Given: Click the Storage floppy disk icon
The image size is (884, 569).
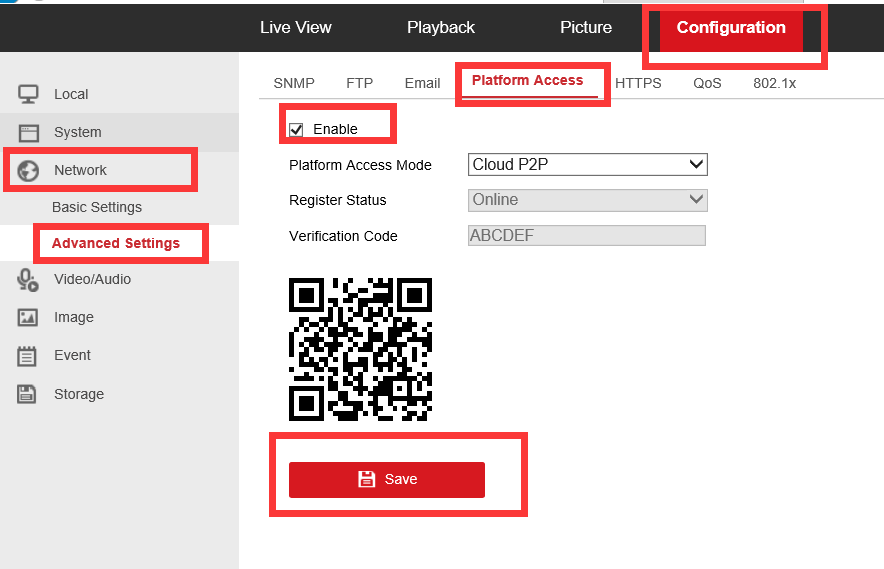Looking at the screenshot, I should 26,394.
